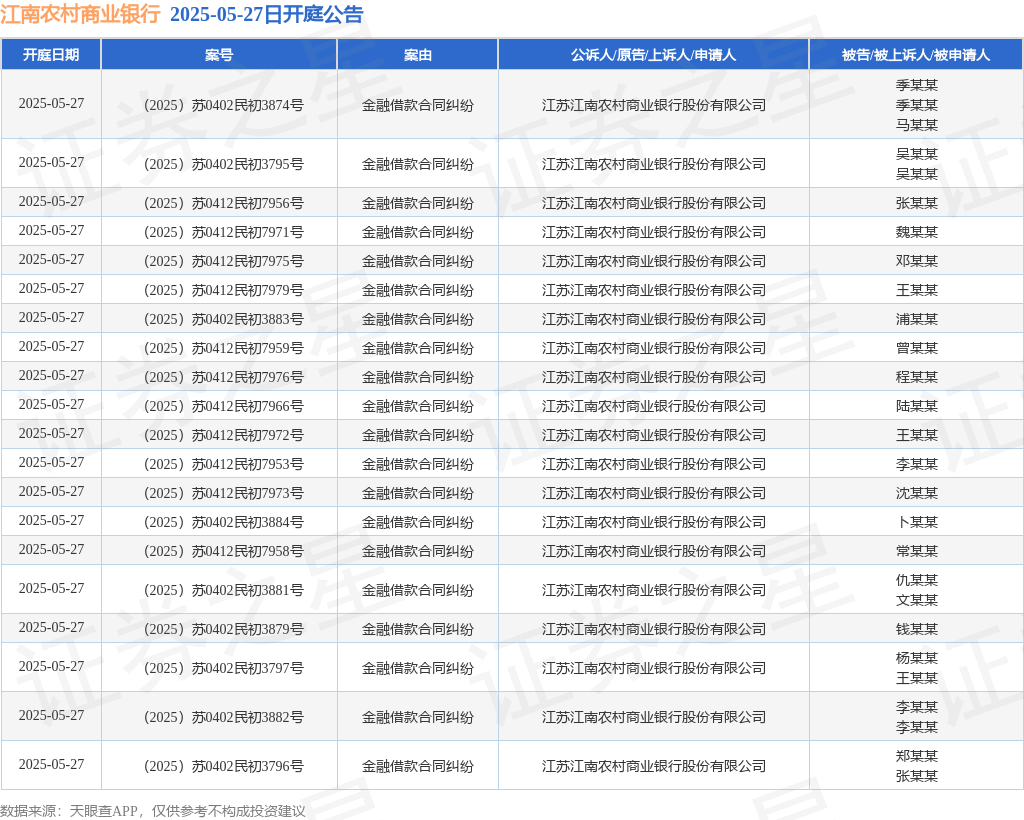The height and width of the screenshot is (820, 1024).
Task: Click defendant name 钱某某
Action: [916, 629]
